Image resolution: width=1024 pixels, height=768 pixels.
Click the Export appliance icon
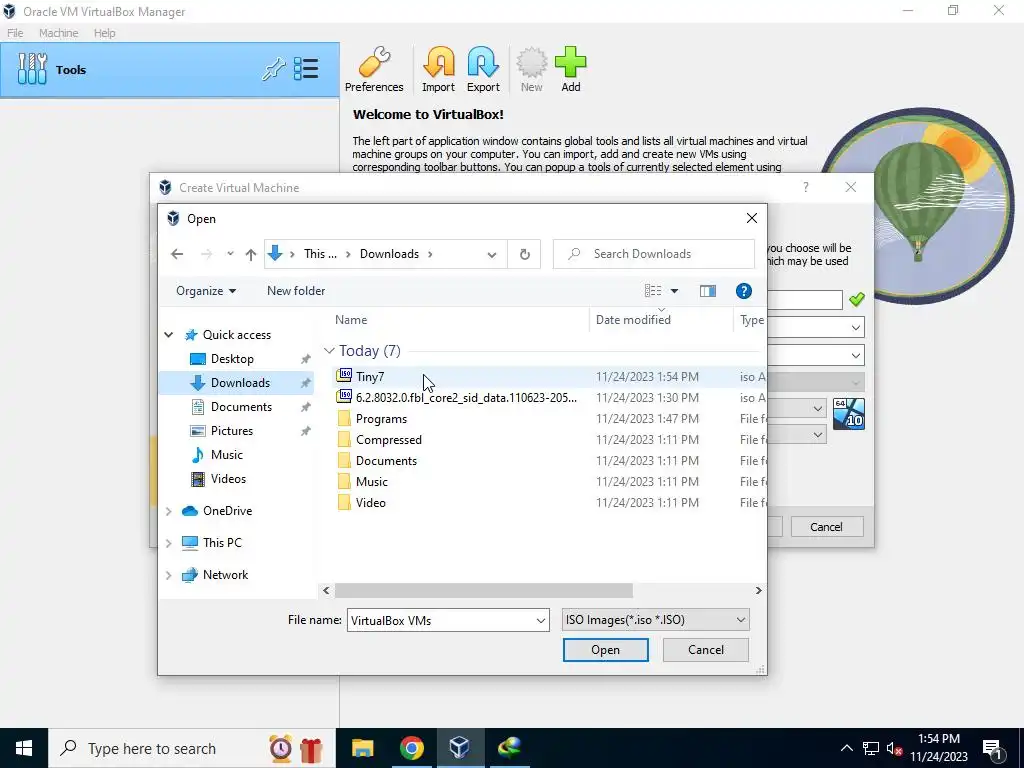(483, 69)
